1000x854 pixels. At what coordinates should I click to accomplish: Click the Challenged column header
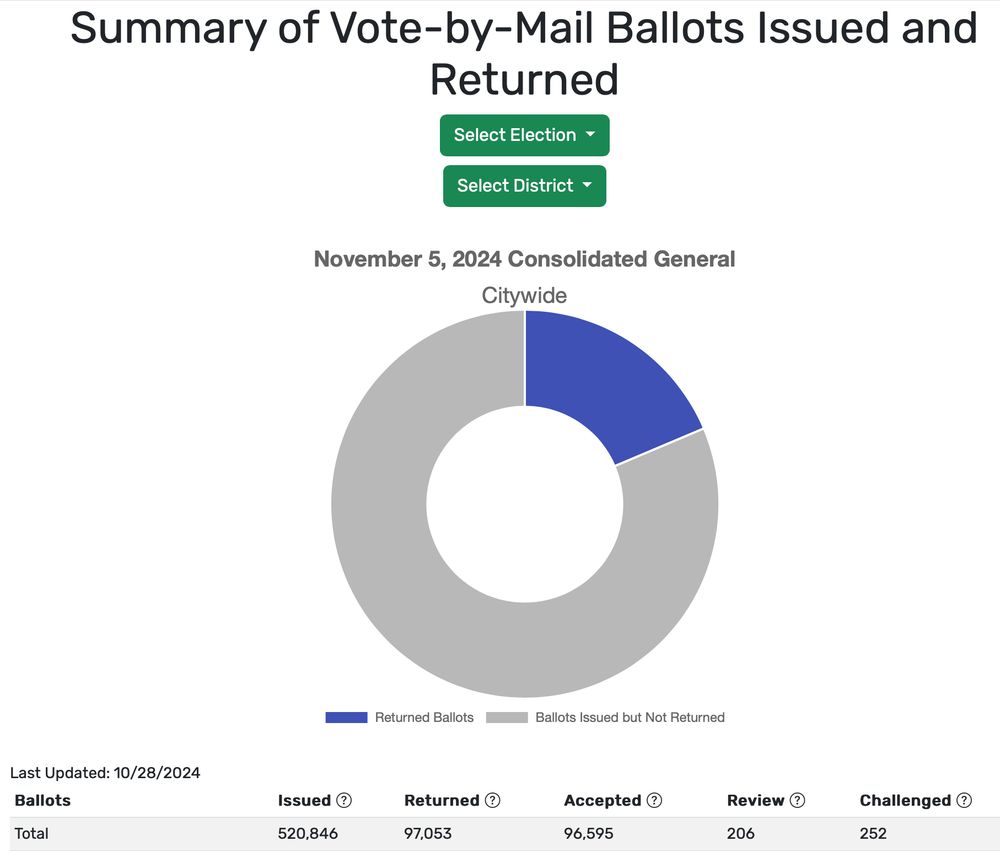click(x=905, y=800)
